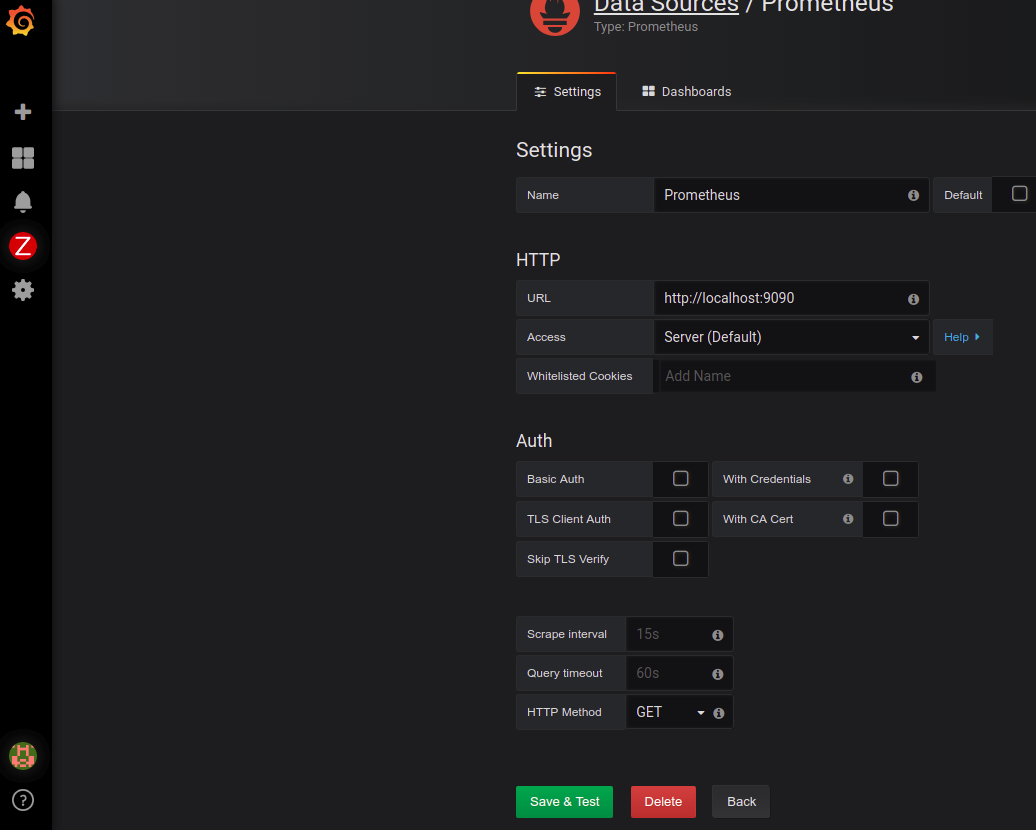The height and width of the screenshot is (830, 1036).
Task: Show info tooltip for Whitelisted Cookies
Action: (916, 377)
